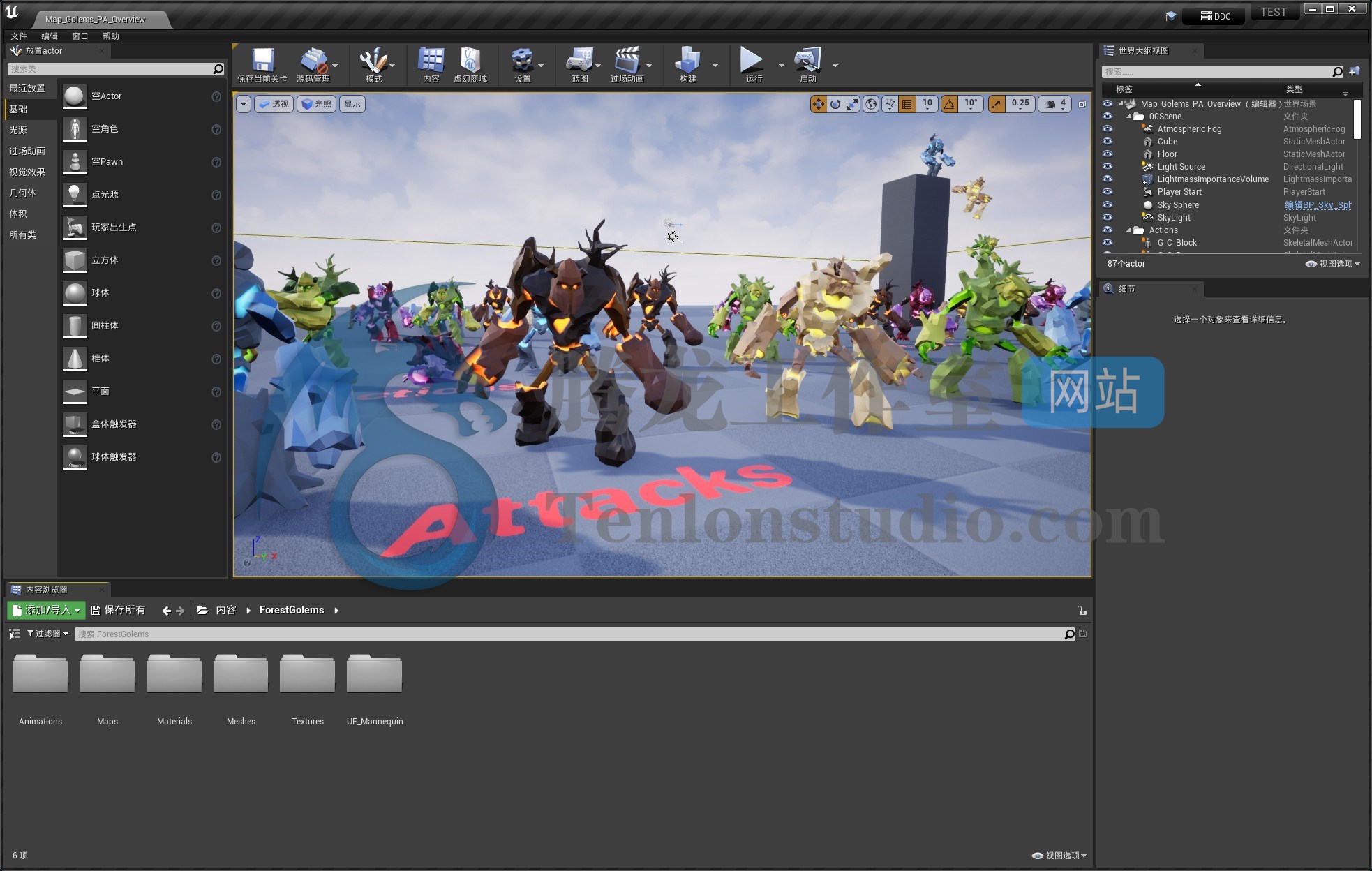Viewport: 1372px width, 871px height.
Task: Toggle grid snapping icon in viewport
Action: point(907,104)
